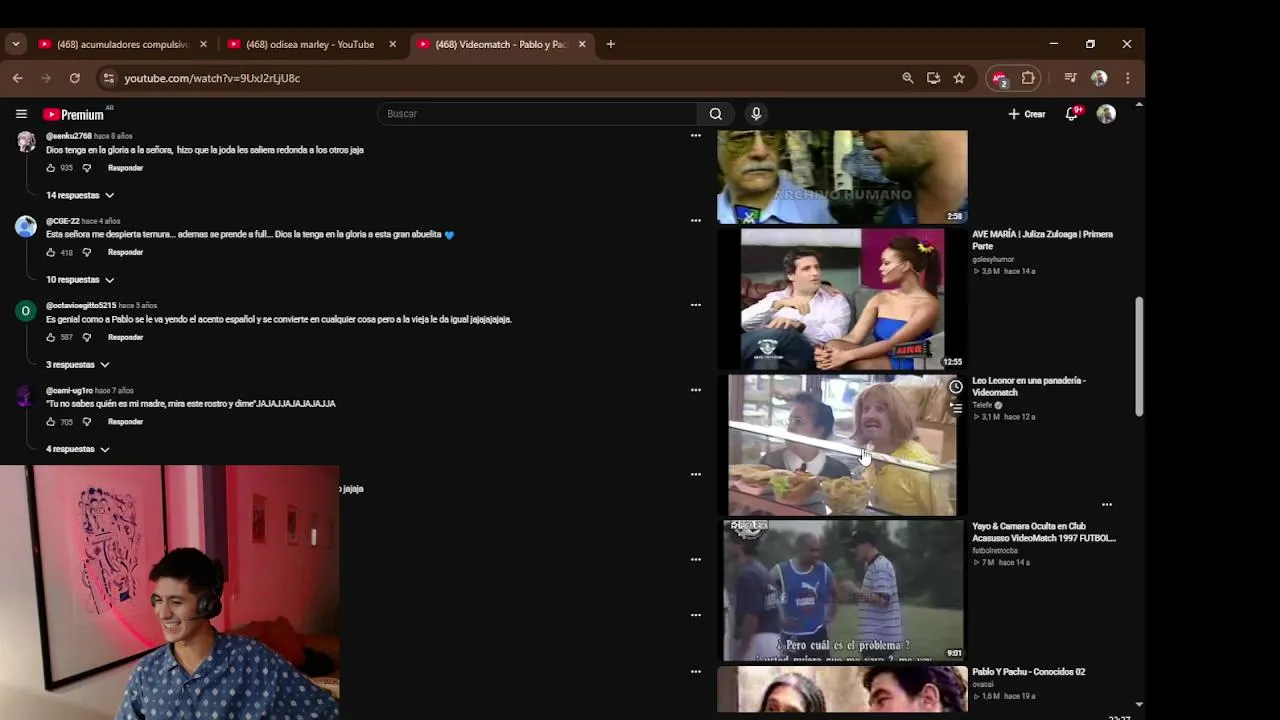The image size is (1280, 720).
Task: Open the Crear upload menu
Action: click(1027, 114)
